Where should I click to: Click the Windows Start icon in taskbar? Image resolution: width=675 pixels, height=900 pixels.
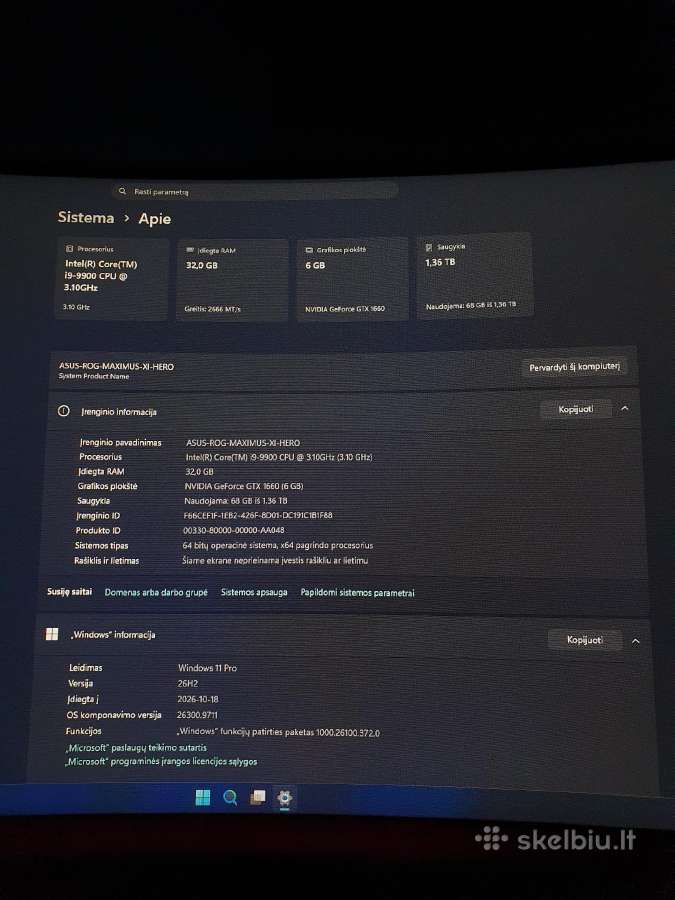[203, 797]
